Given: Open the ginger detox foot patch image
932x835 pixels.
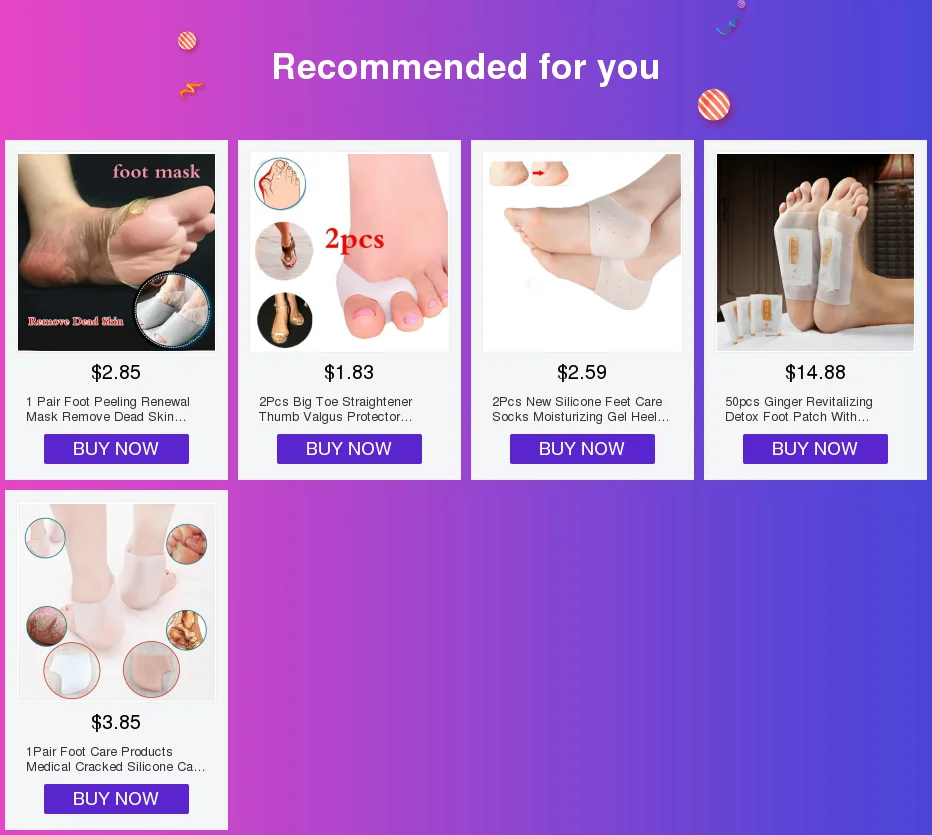Looking at the screenshot, I should coord(816,252).
